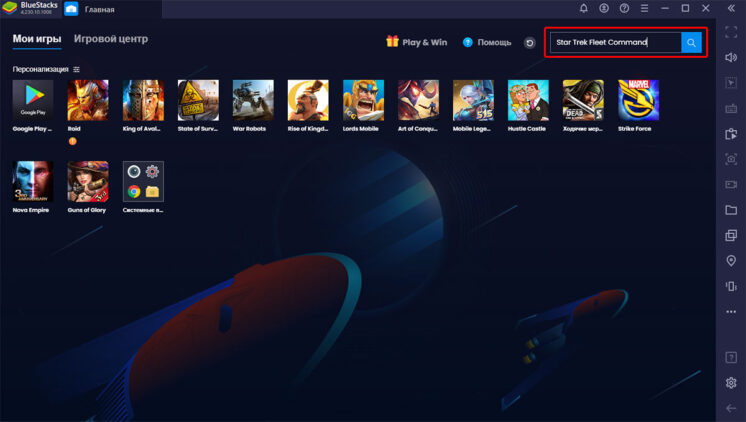Open the Google Play Store app
Screen dimensions: 746x422
32,100
